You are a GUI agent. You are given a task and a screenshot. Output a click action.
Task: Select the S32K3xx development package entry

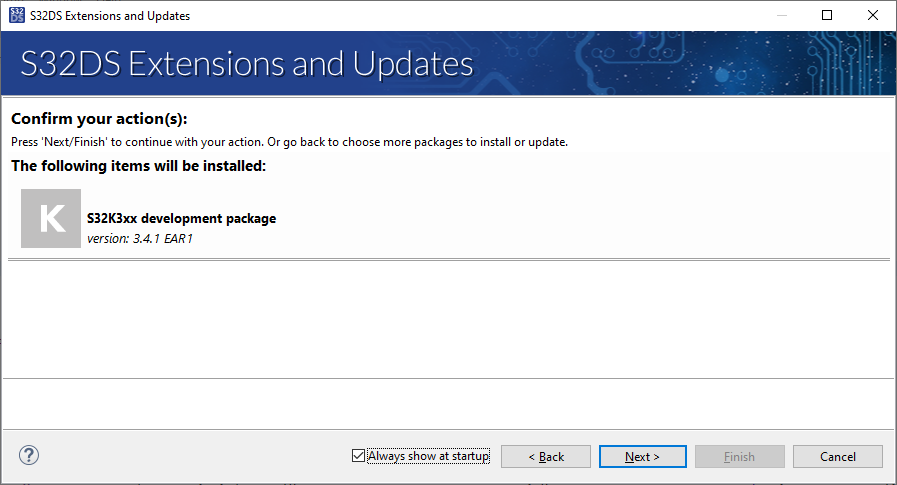tap(181, 218)
